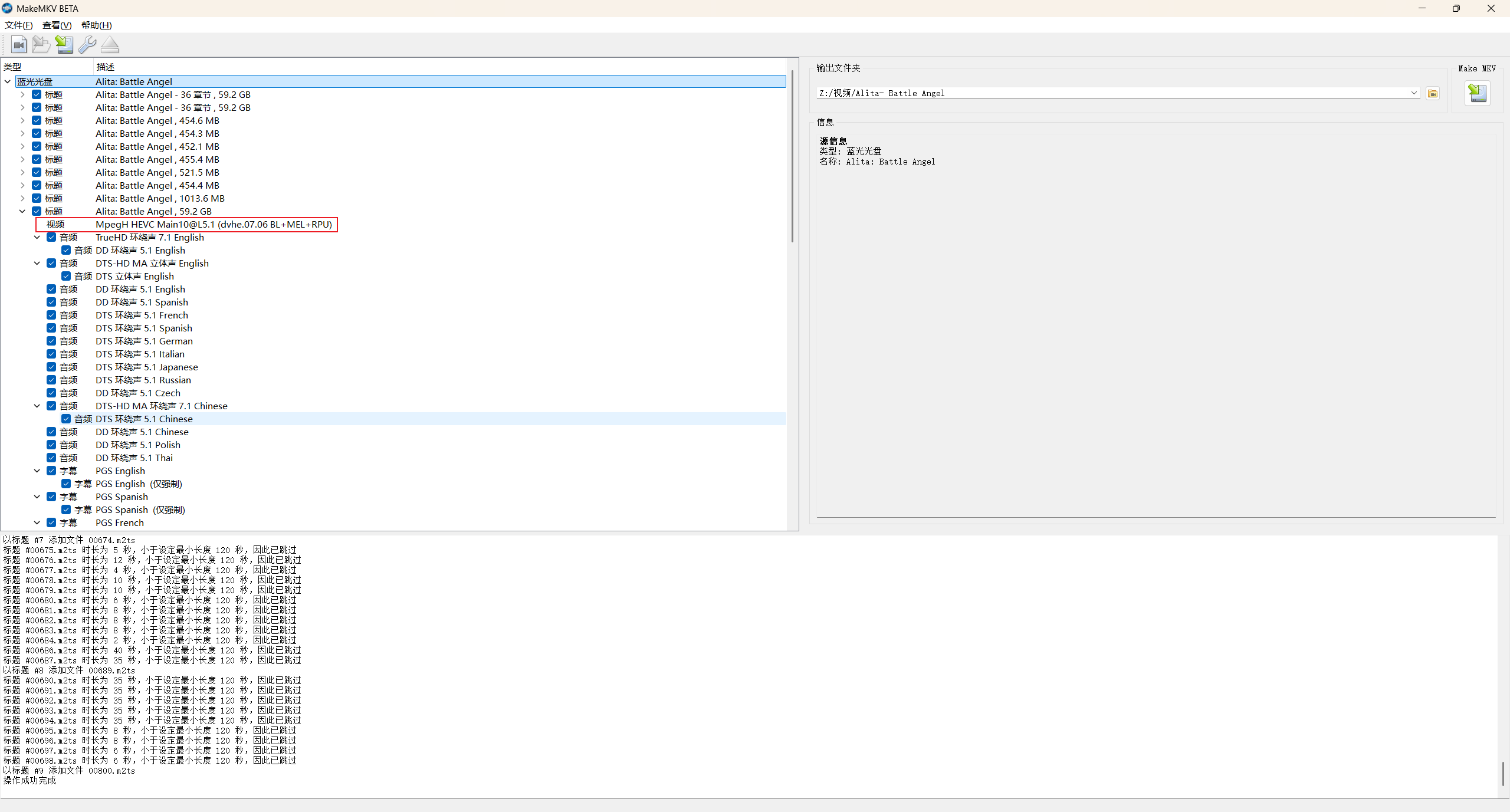
Task: Click the Eject disc icon
Action: click(110, 45)
